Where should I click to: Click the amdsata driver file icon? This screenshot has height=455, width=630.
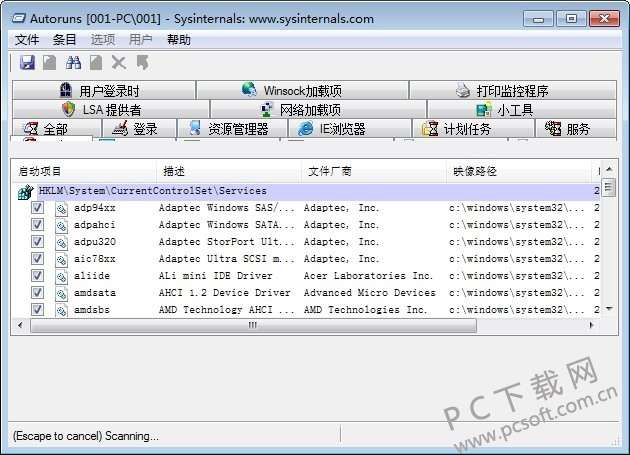pyautogui.click(x=61, y=293)
